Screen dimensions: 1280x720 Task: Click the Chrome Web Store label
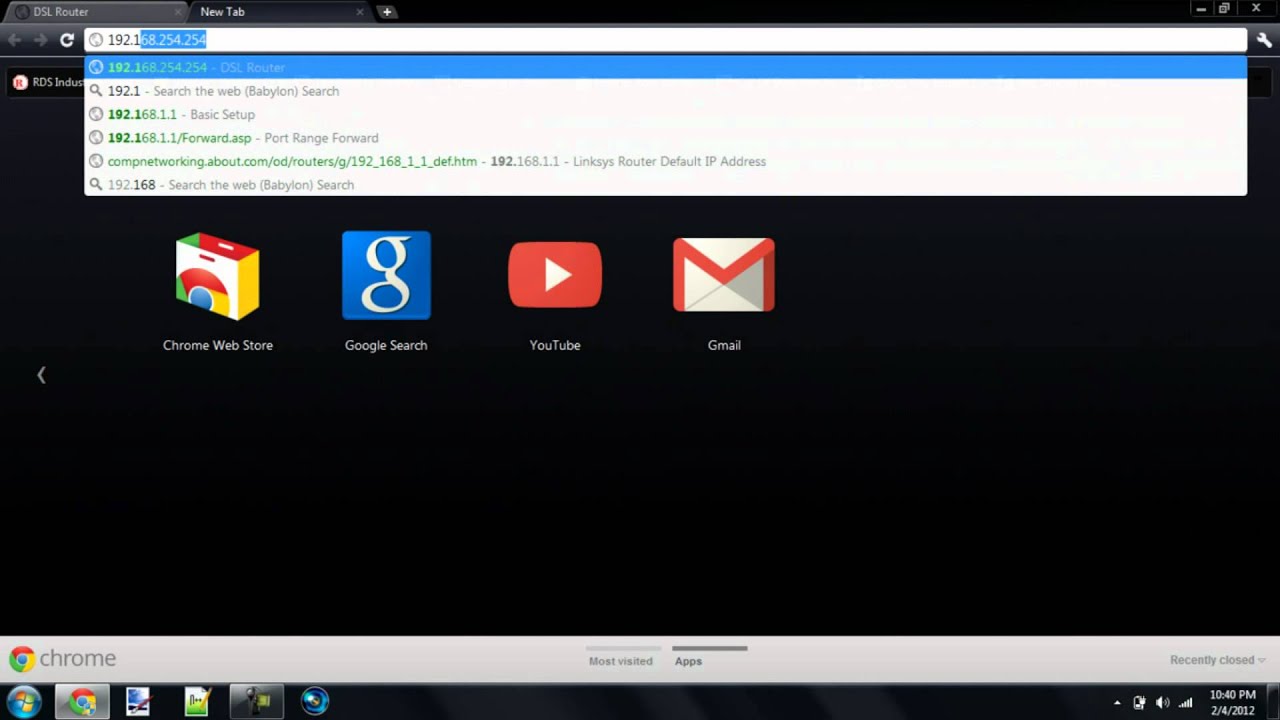[218, 345]
